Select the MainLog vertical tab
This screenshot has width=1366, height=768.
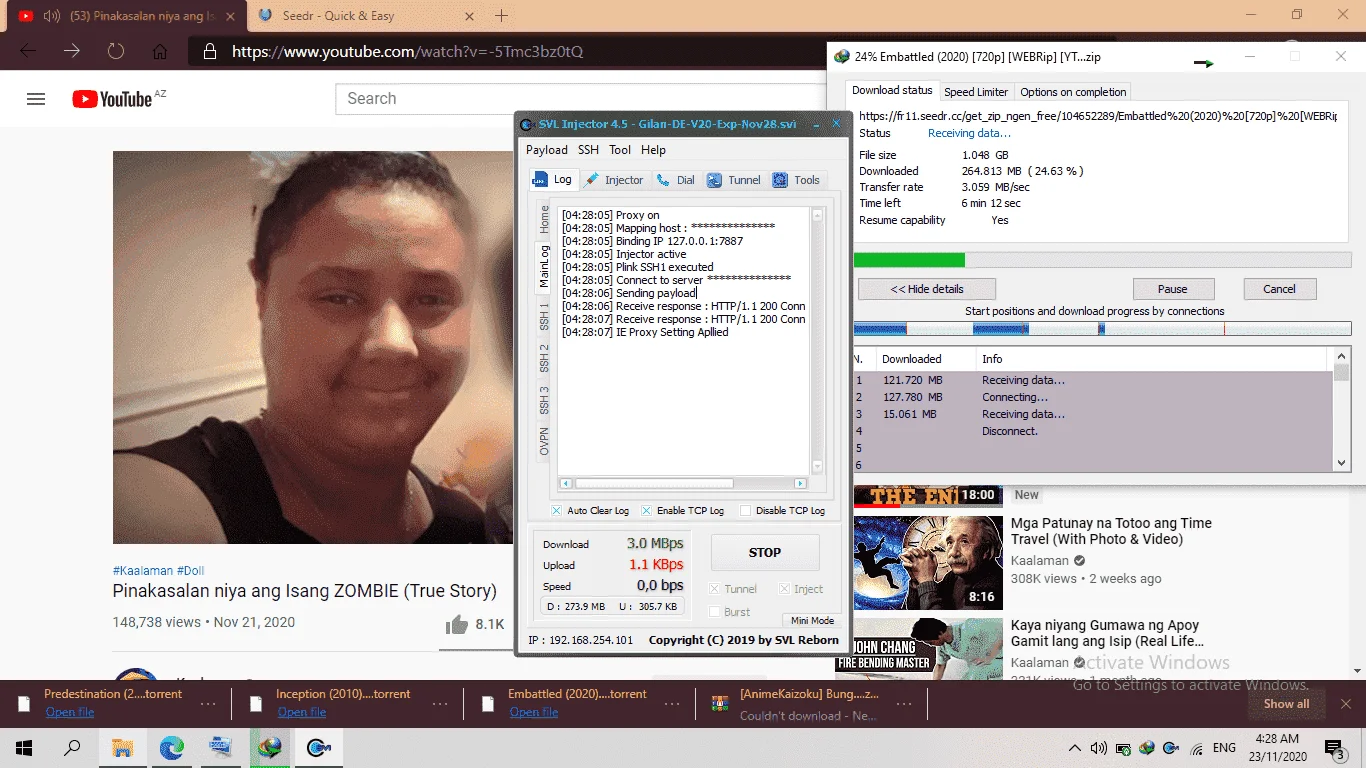pos(544,266)
